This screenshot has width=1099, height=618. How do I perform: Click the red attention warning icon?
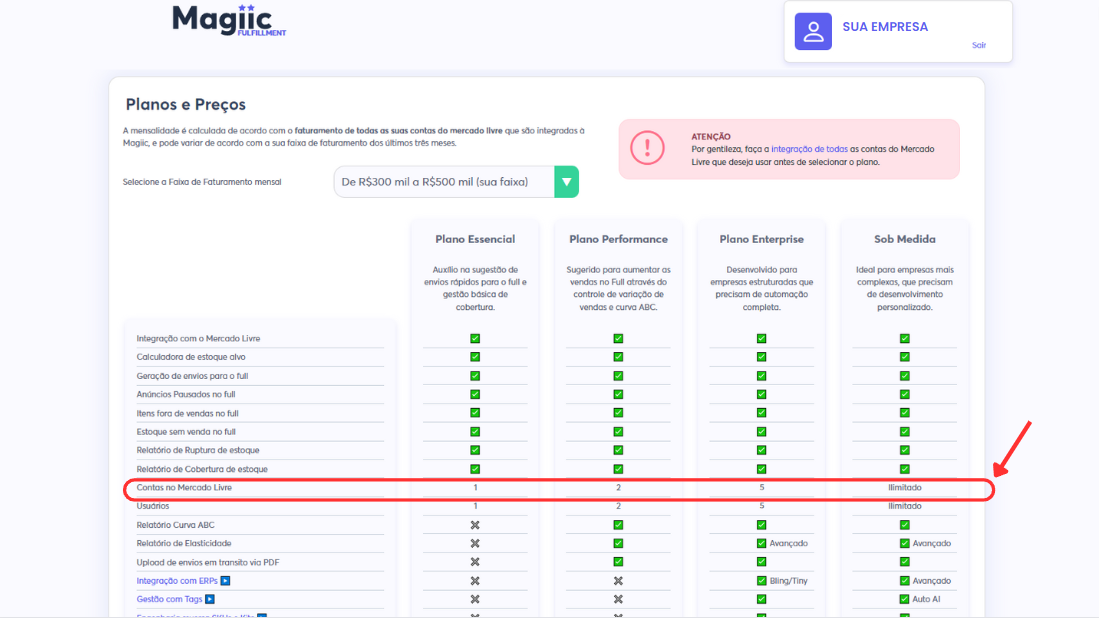[x=647, y=149]
